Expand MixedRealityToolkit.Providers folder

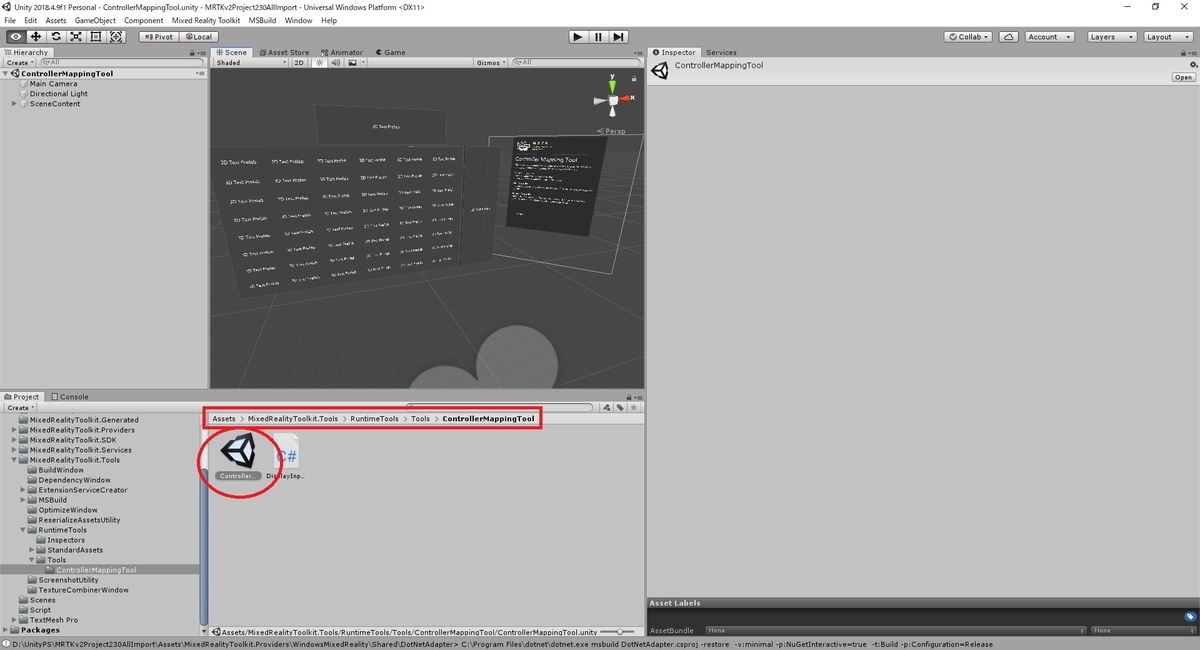tap(14, 430)
